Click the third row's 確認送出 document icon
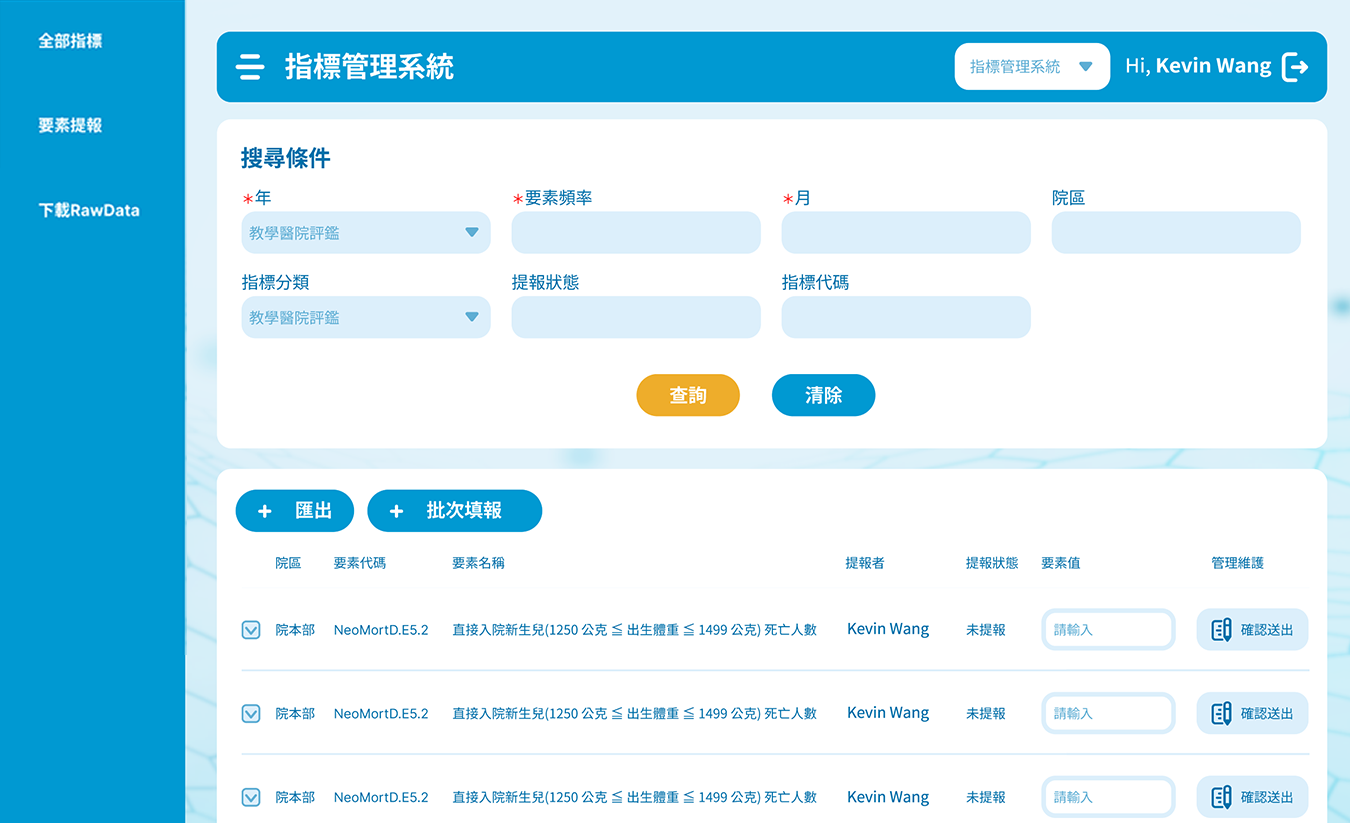The width and height of the screenshot is (1350, 823). [x=1221, y=798]
